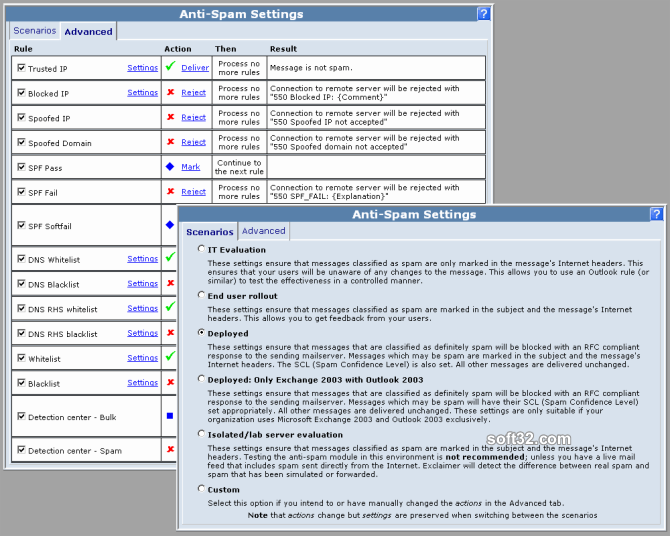Open Scenarios tab in back window

coord(35,31)
